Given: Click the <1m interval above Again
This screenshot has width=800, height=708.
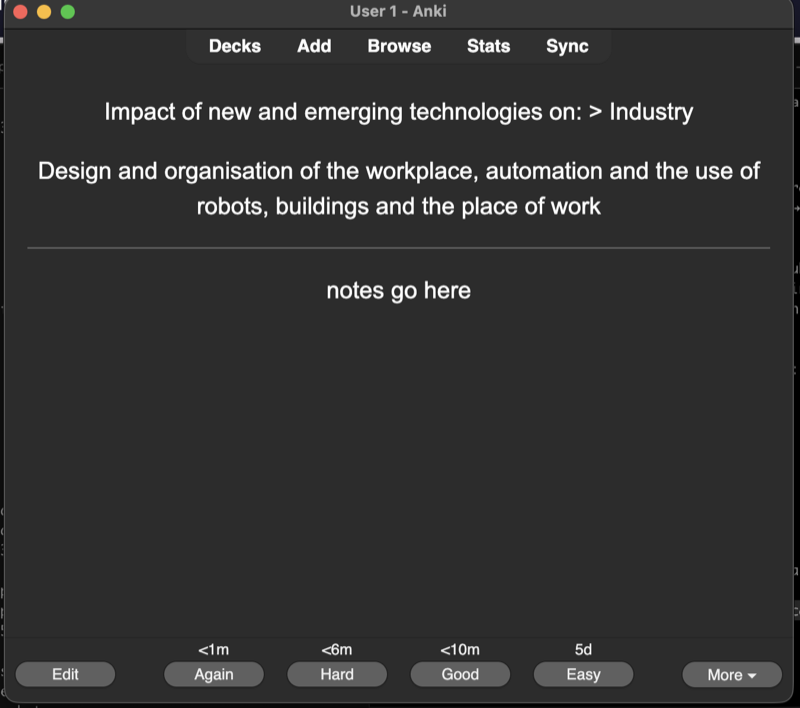Looking at the screenshot, I should point(214,649).
